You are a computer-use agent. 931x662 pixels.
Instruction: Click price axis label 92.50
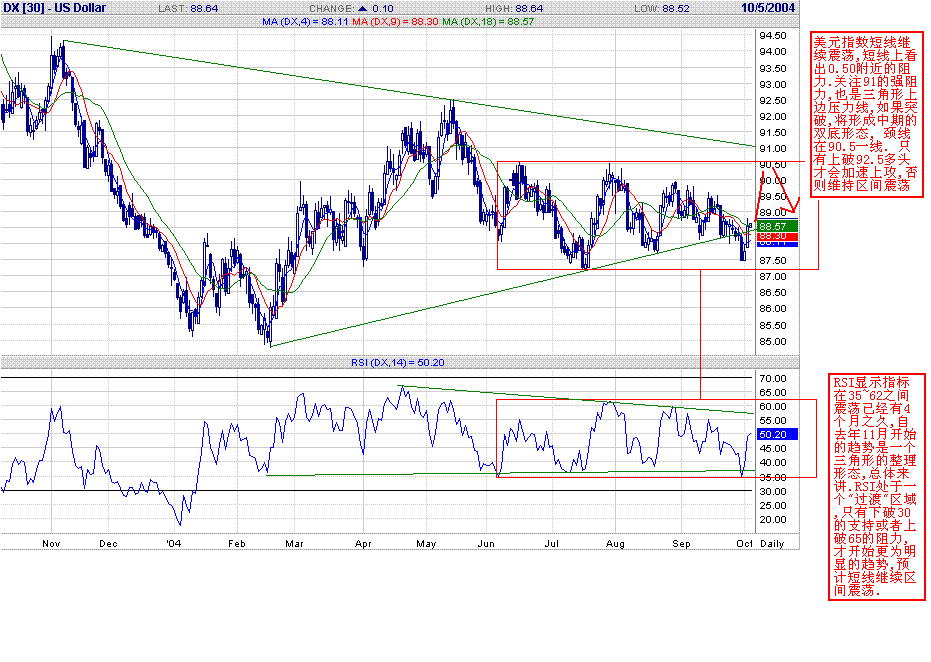pyautogui.click(x=772, y=100)
